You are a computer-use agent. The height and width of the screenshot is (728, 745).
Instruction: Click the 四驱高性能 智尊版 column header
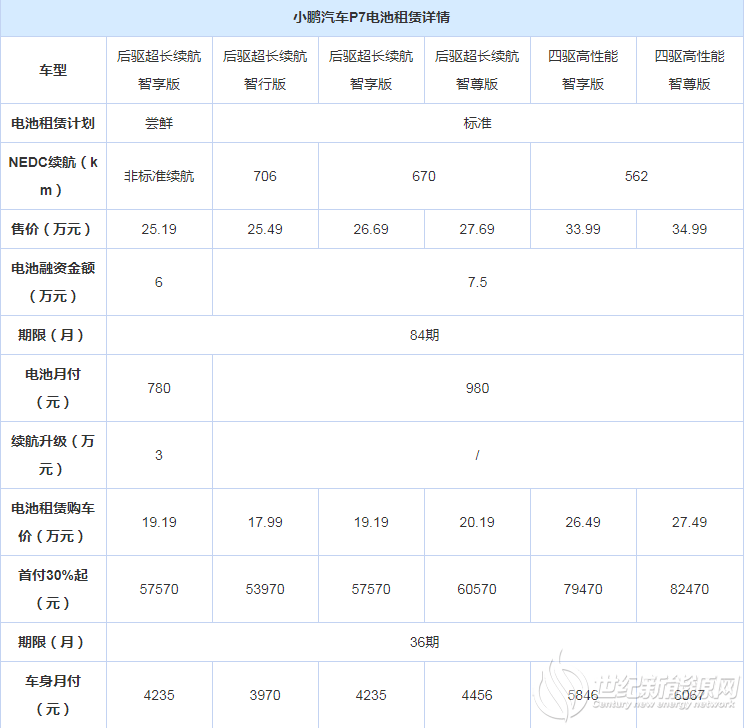coord(690,70)
